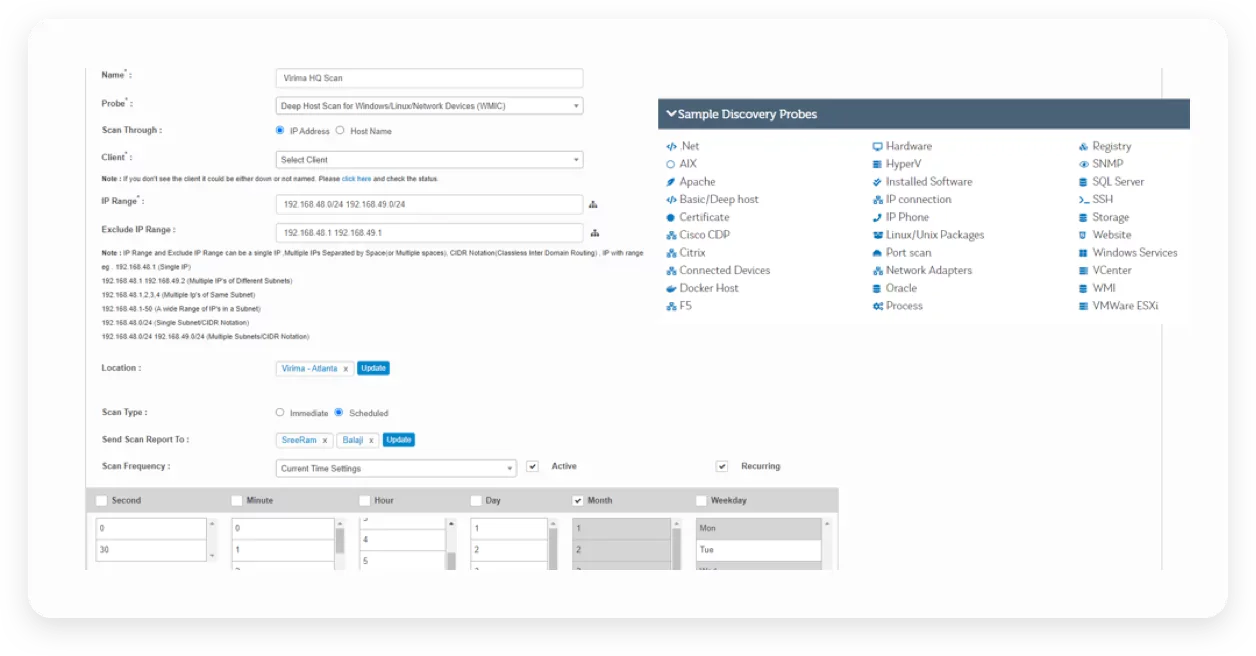
Task: Click the Docker Host probe icon
Action: point(671,288)
